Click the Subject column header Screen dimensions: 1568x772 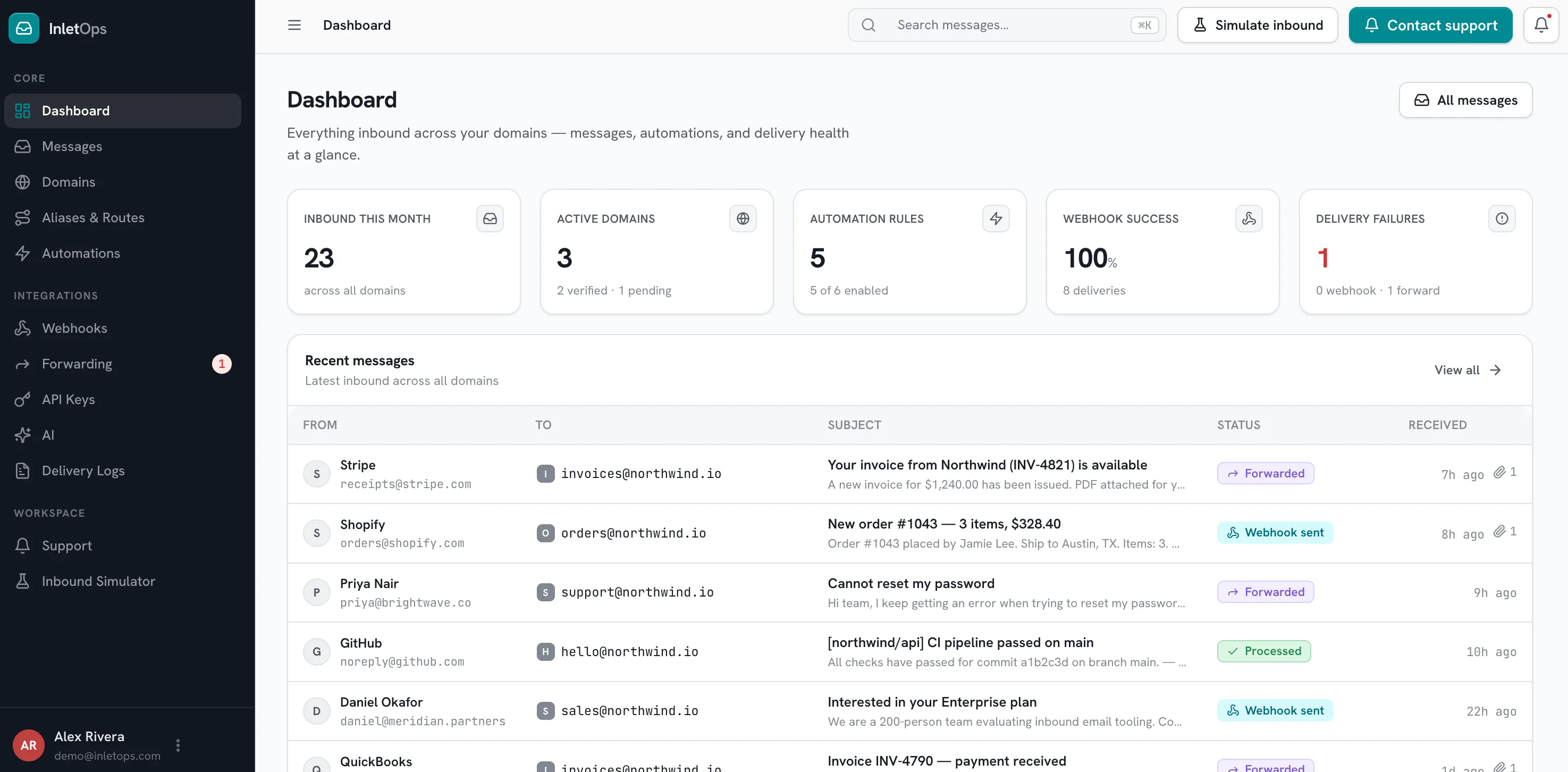(x=854, y=425)
